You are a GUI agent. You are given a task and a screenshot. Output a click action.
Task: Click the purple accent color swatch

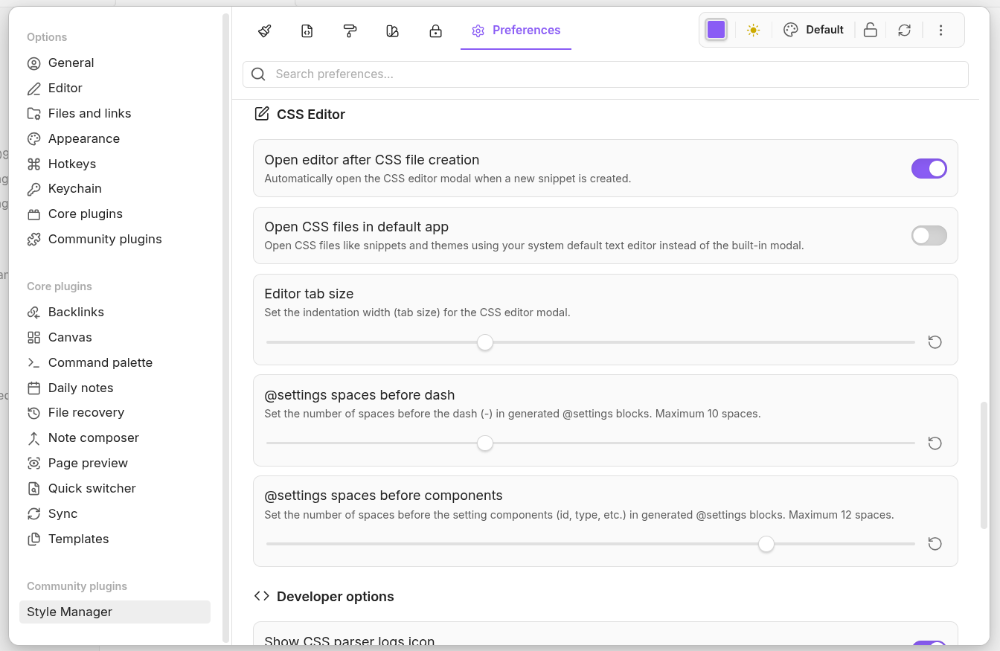[x=716, y=30]
